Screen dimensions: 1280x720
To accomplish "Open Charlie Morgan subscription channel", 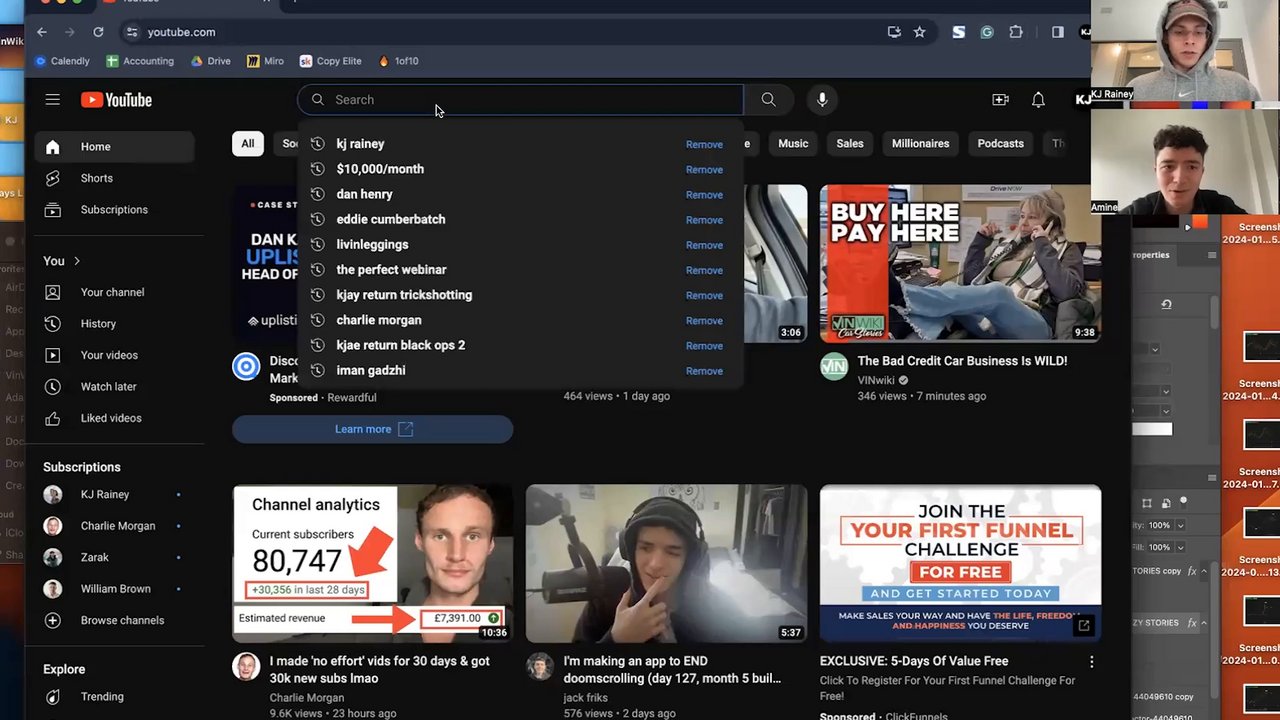I will point(114,526).
